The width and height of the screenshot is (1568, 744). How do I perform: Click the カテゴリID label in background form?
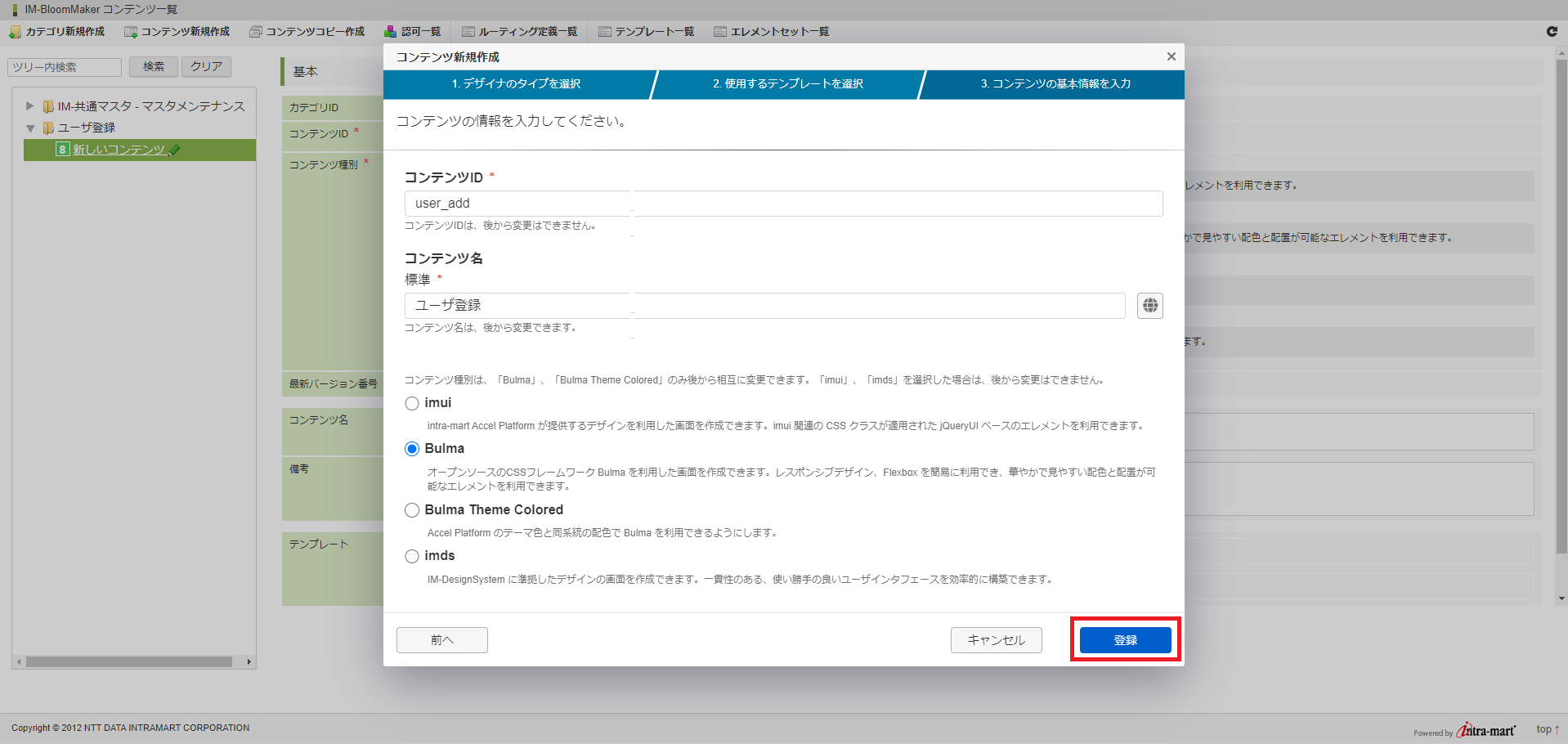pyautogui.click(x=314, y=108)
